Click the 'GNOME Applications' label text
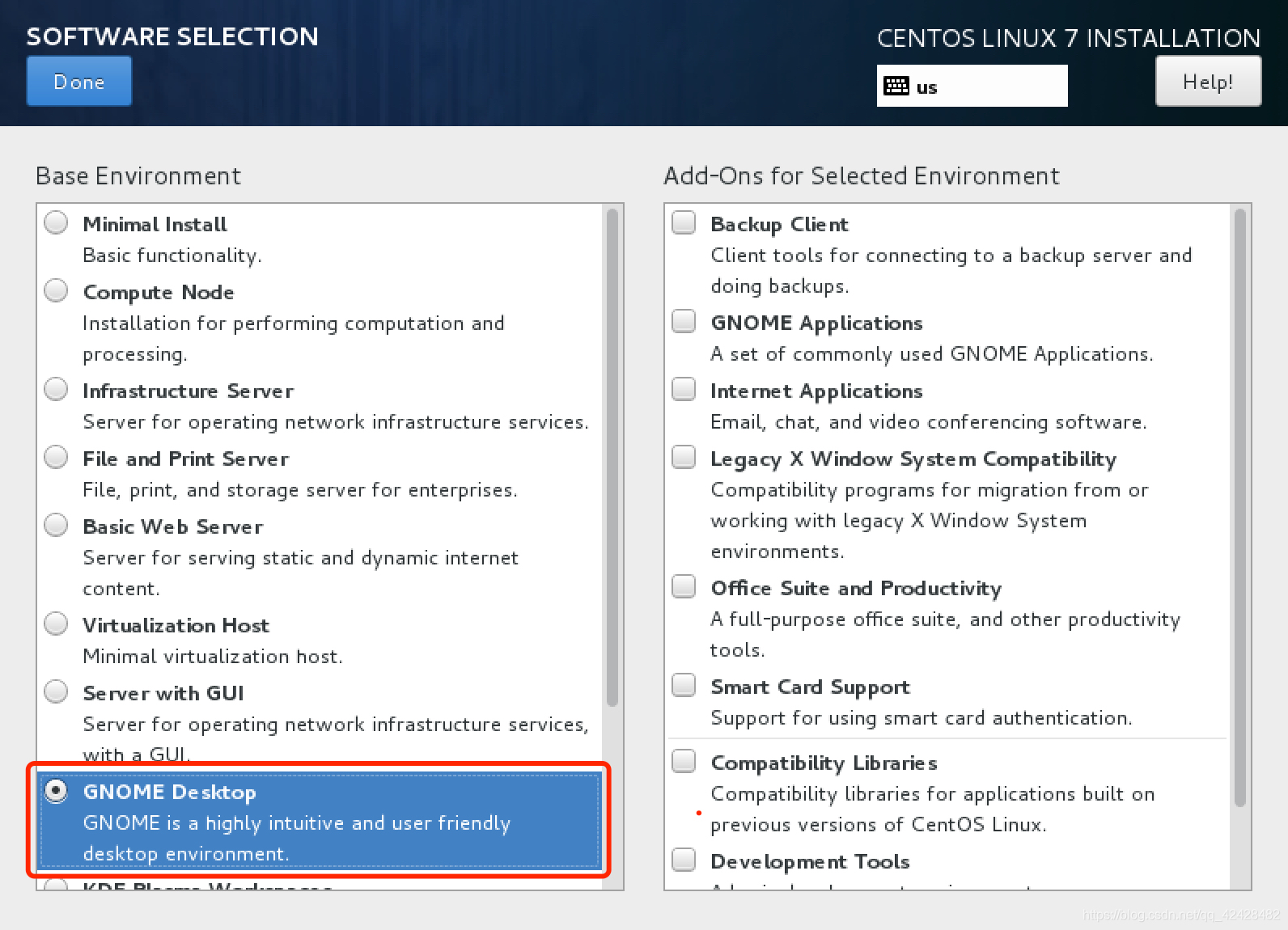The height and width of the screenshot is (930, 1288). click(817, 323)
